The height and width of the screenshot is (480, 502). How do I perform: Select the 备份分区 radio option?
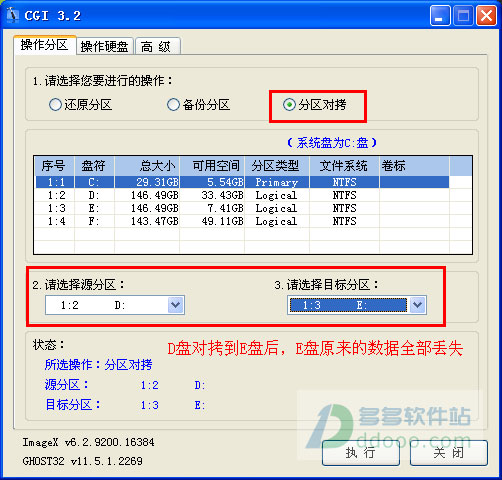[198, 105]
